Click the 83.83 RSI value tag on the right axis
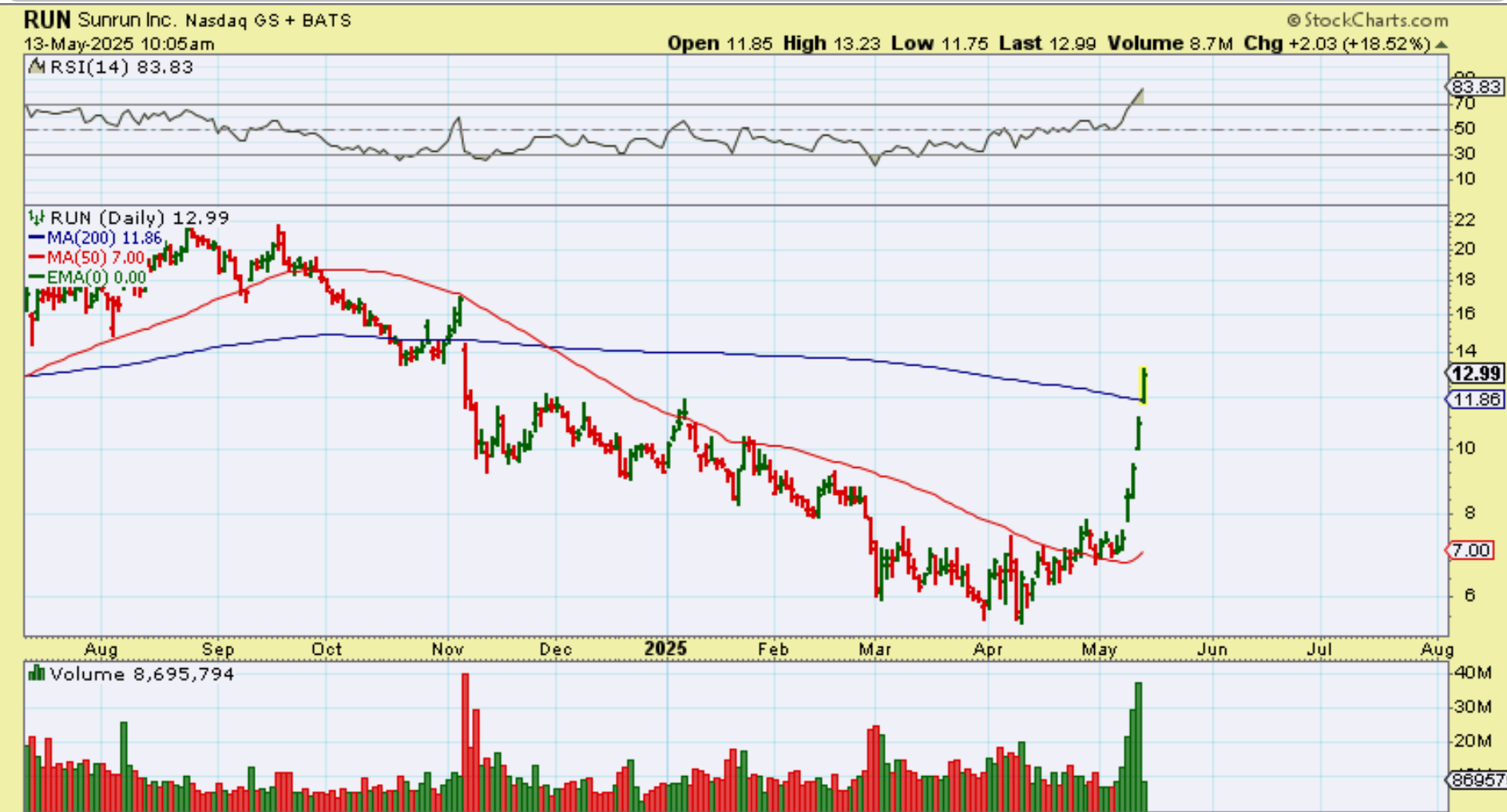This screenshot has width=1507, height=812. pyautogui.click(x=1476, y=86)
